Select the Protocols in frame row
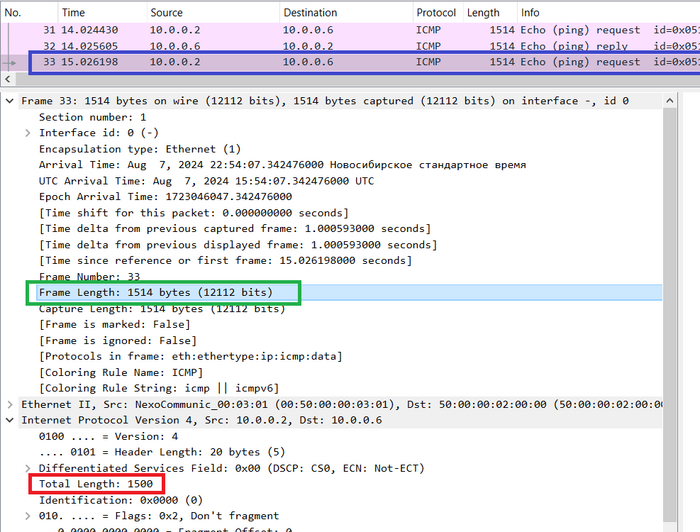 [x=190, y=357]
